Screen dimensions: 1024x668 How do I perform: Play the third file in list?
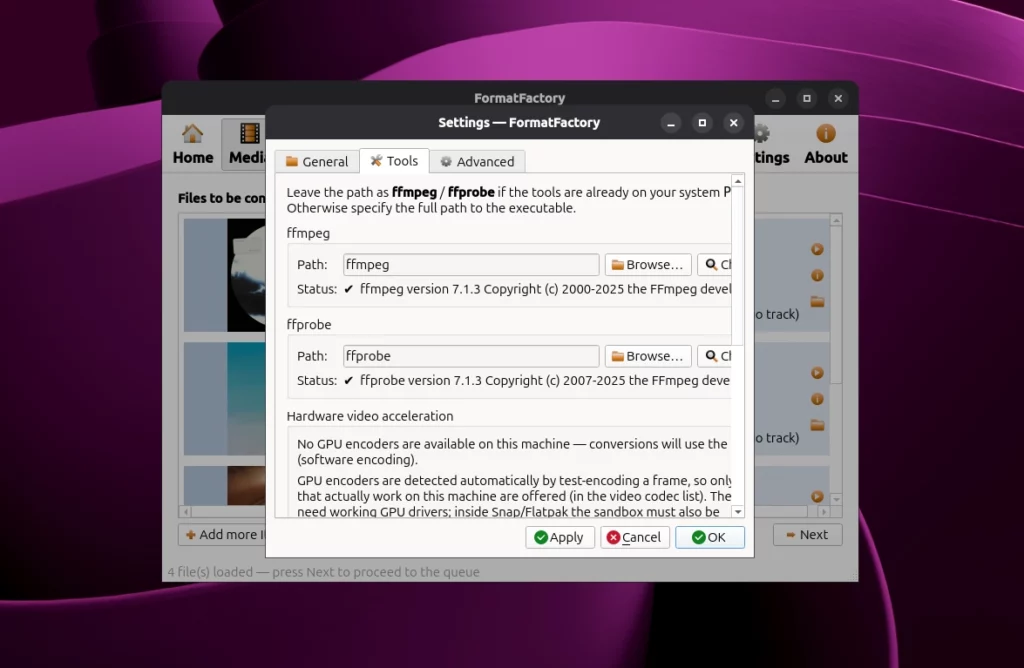[x=817, y=496]
